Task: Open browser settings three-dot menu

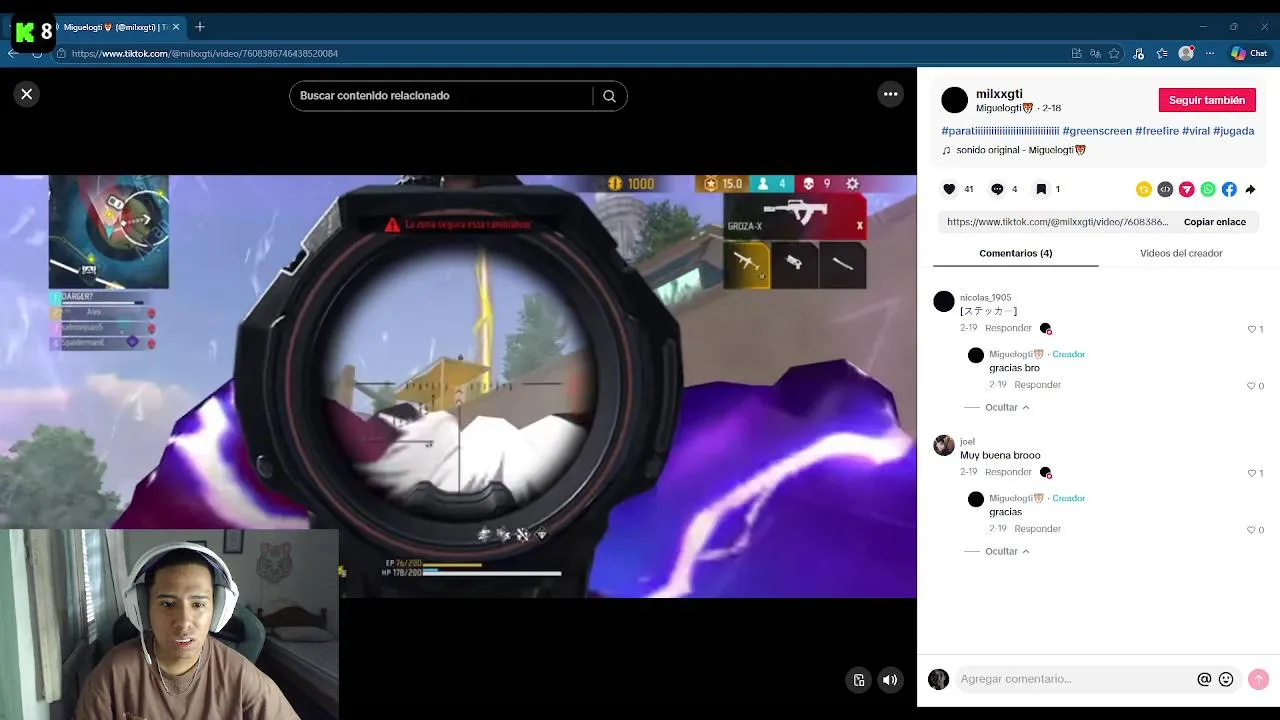Action: 1210,53
